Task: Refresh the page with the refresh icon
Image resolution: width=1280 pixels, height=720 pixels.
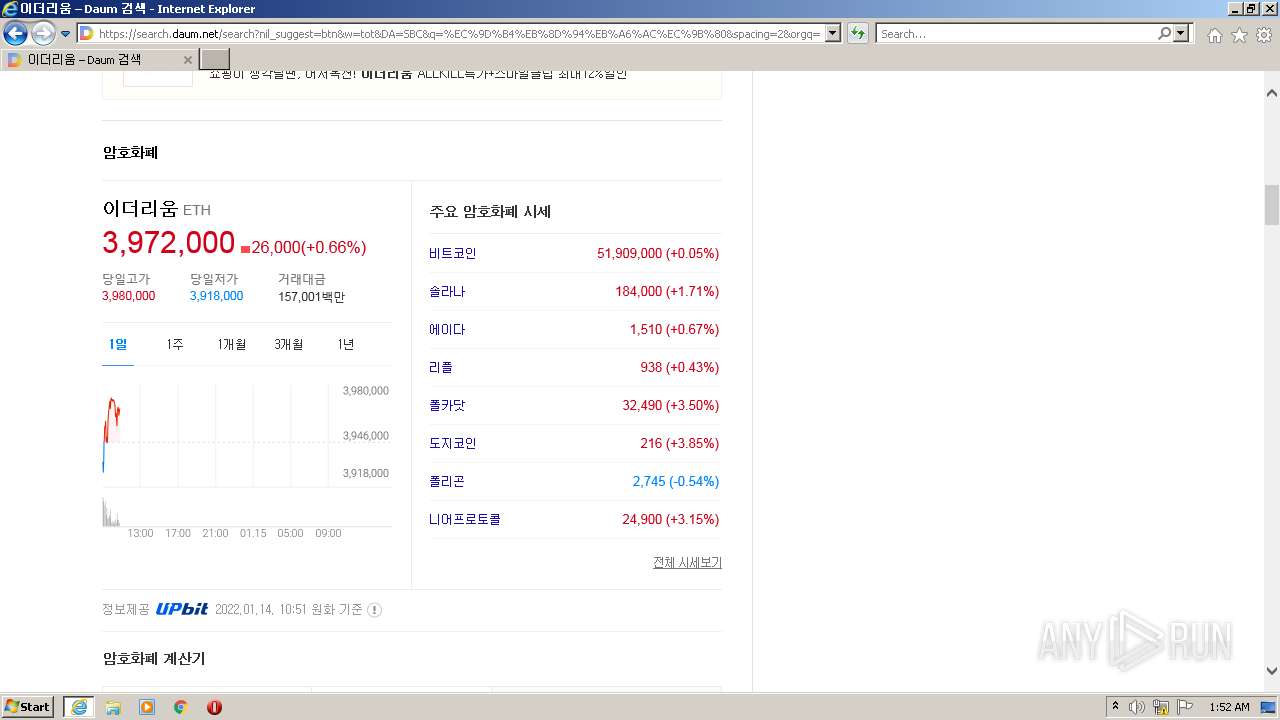Action: coord(857,33)
